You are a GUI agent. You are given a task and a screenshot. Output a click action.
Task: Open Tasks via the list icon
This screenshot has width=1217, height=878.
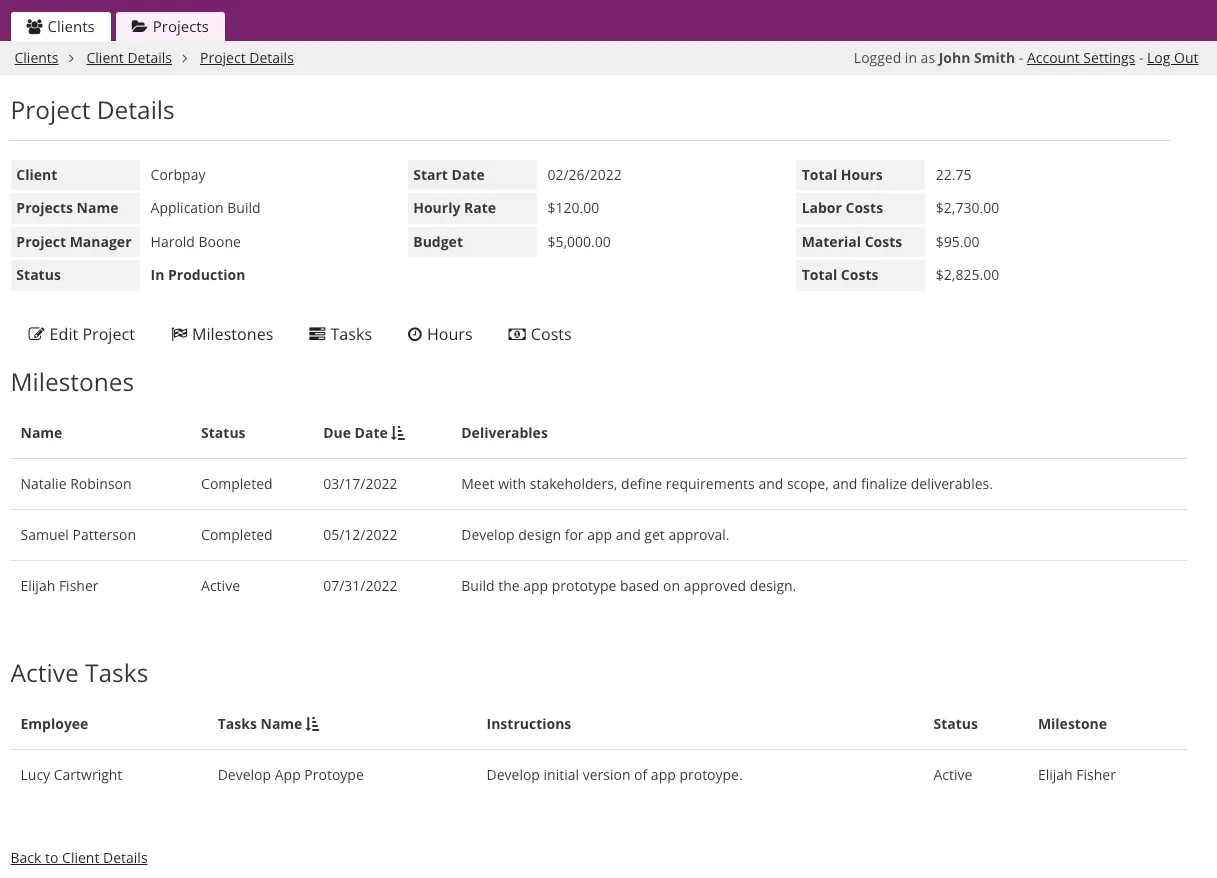[317, 334]
